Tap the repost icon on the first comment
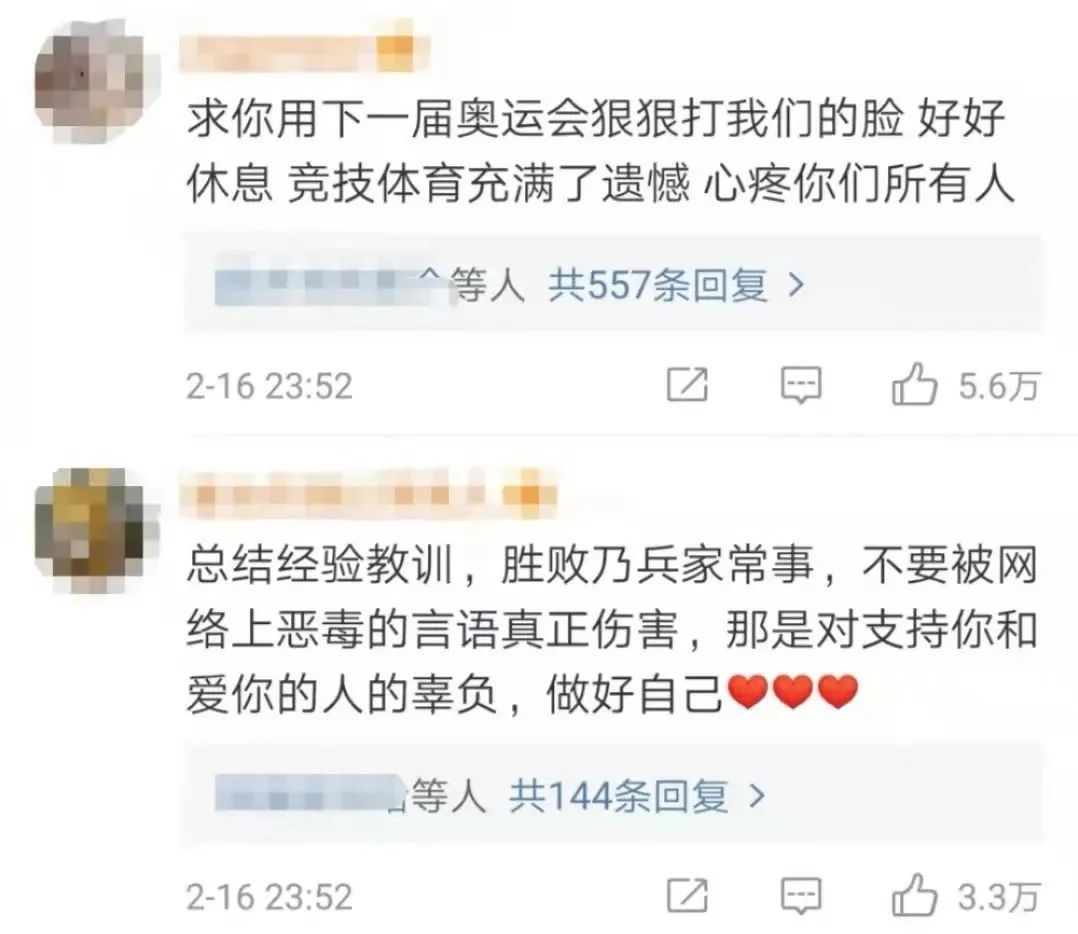The image size is (1078, 934). (x=687, y=385)
